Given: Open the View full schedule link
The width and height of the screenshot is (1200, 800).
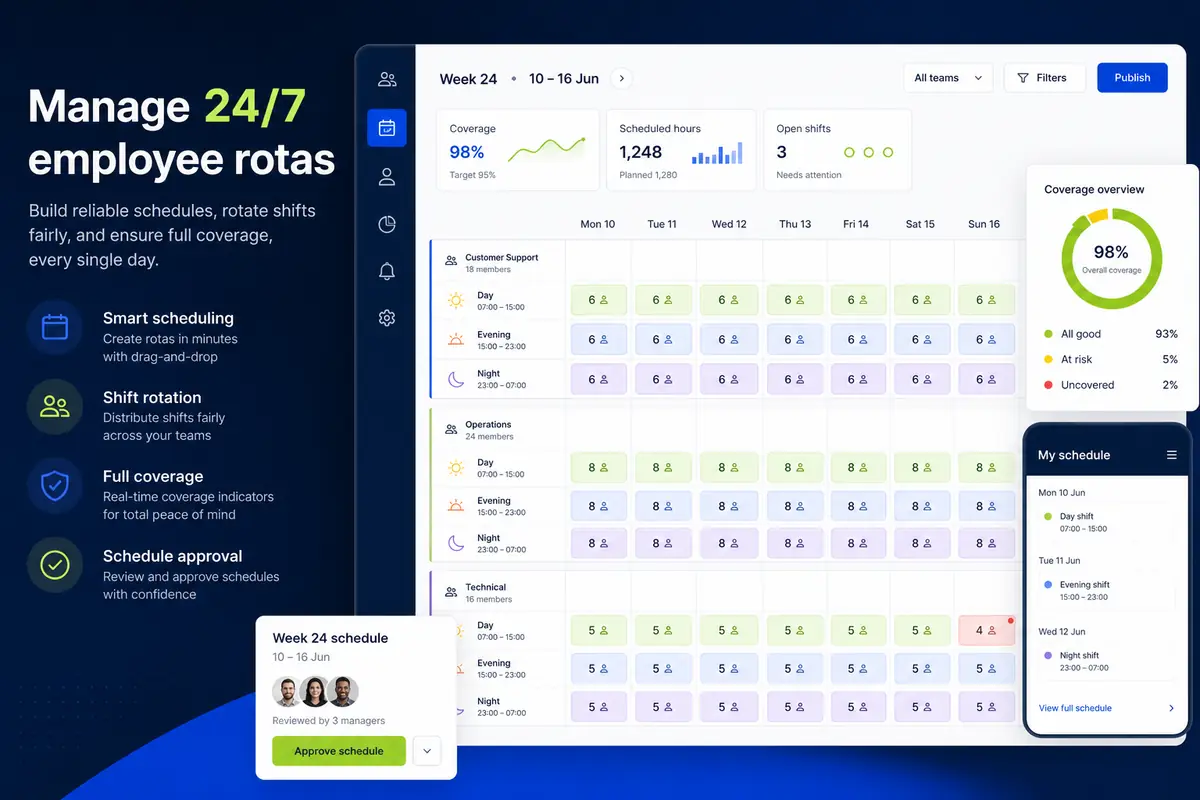Looking at the screenshot, I should tap(1075, 708).
